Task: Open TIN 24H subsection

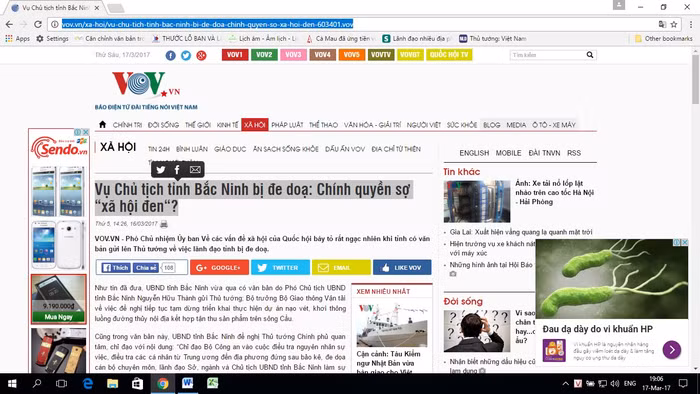Action: (x=159, y=149)
